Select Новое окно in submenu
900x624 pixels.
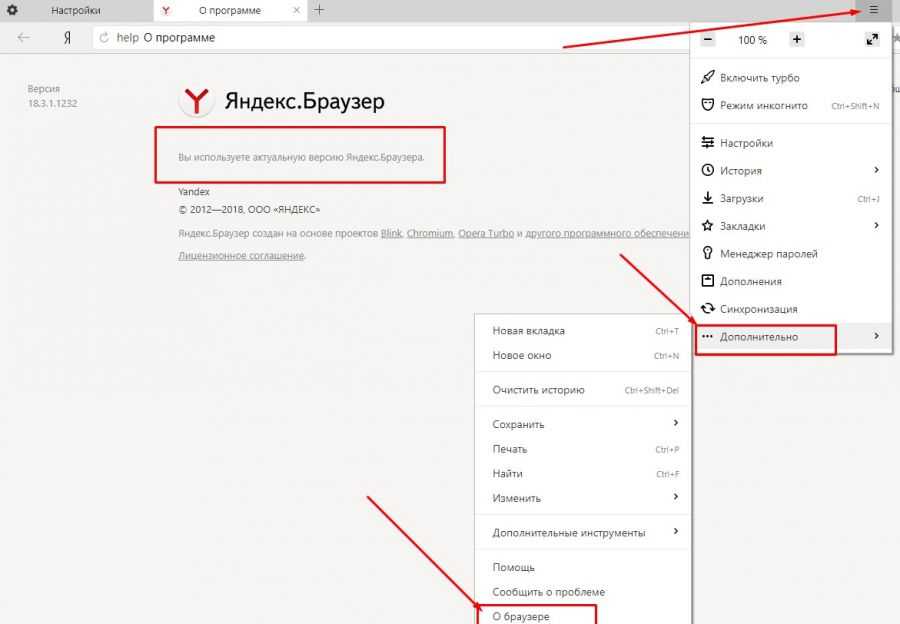click(x=584, y=356)
